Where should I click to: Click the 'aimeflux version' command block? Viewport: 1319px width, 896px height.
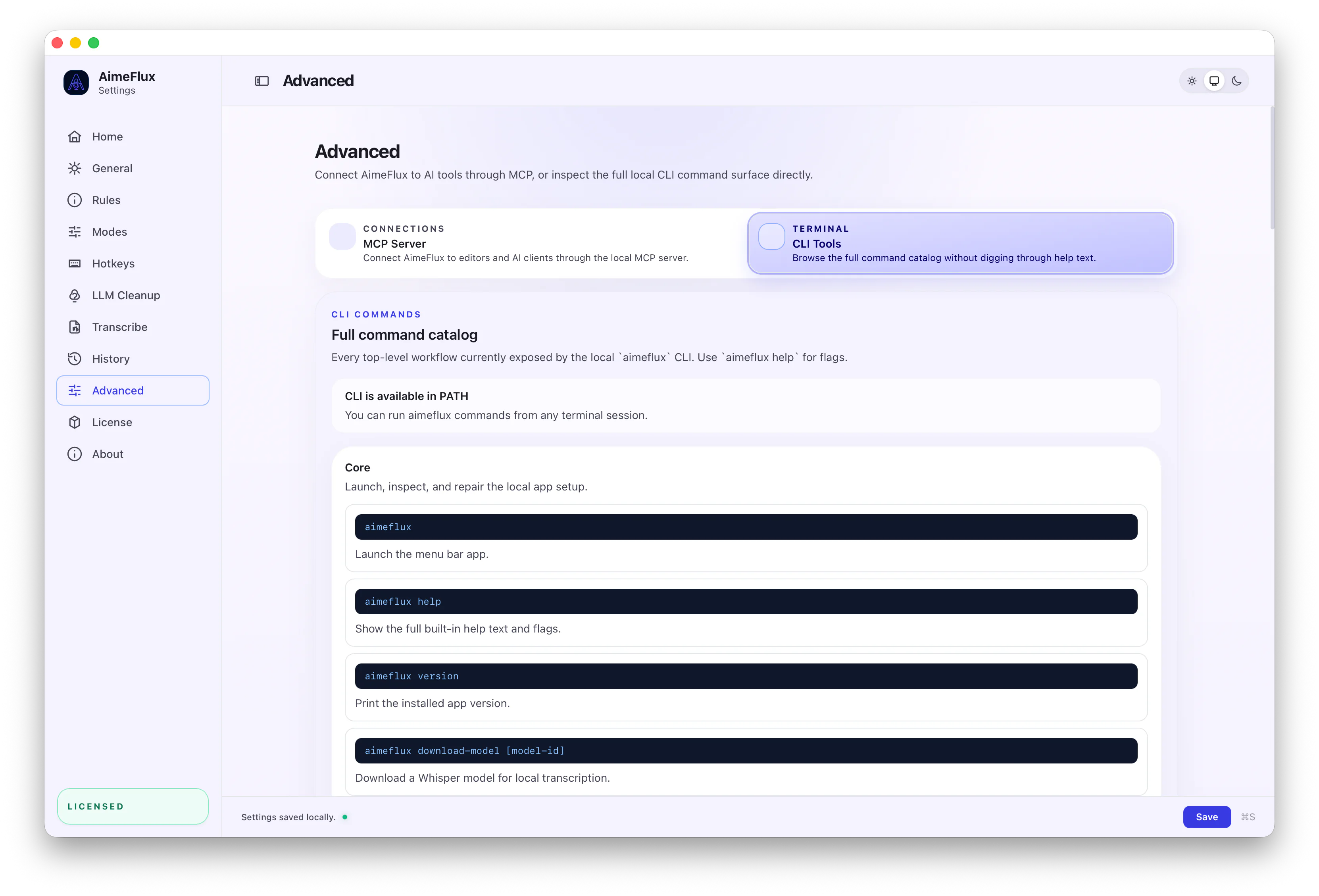746,677
